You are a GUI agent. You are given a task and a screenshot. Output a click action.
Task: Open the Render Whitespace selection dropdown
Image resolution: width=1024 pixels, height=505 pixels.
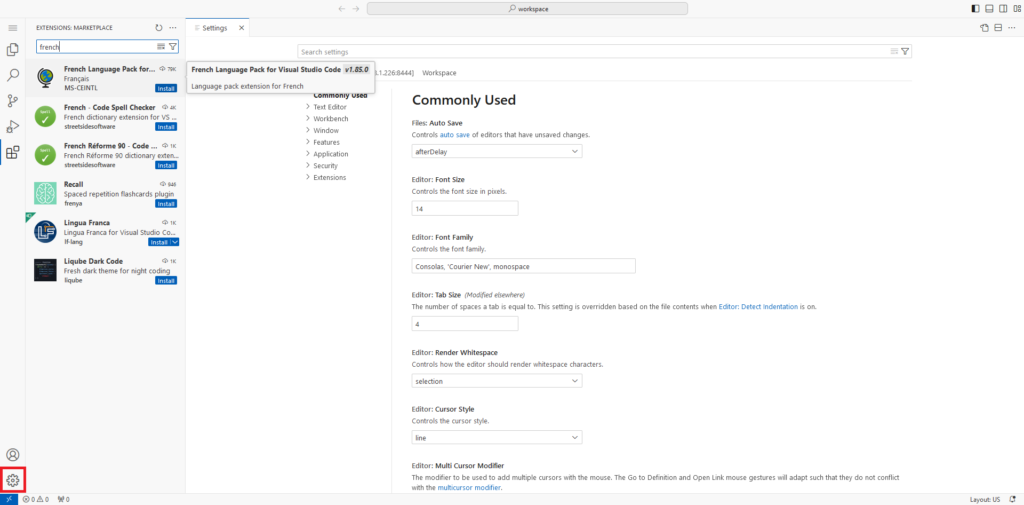[497, 380]
